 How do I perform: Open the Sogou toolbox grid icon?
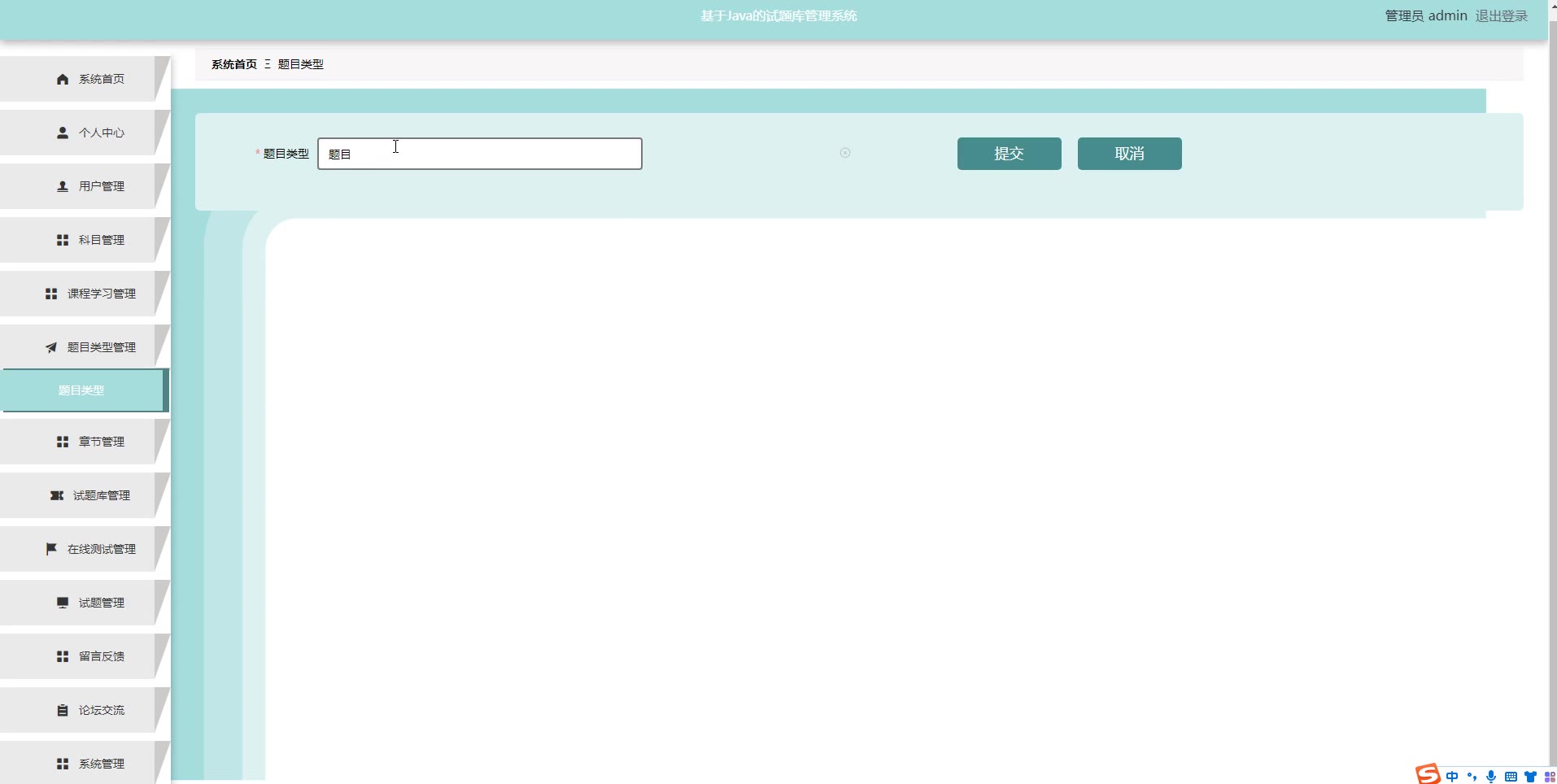[1550, 777]
